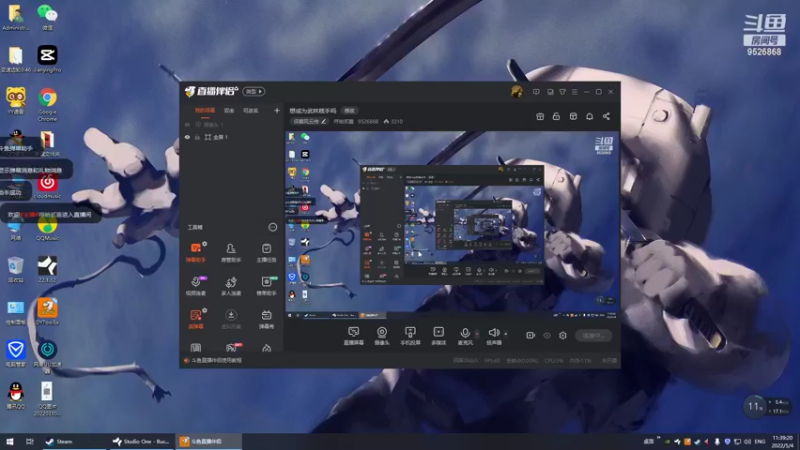Viewport: 800px width, 450px height.
Task: Click the CPU usage status readout
Action: (554, 360)
